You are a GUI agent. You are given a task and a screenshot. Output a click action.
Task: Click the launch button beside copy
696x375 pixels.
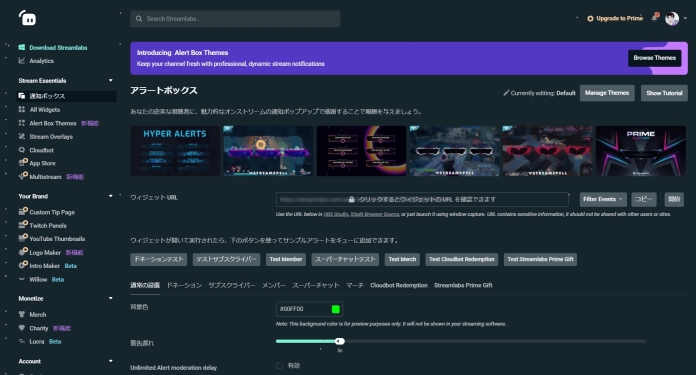coord(674,199)
